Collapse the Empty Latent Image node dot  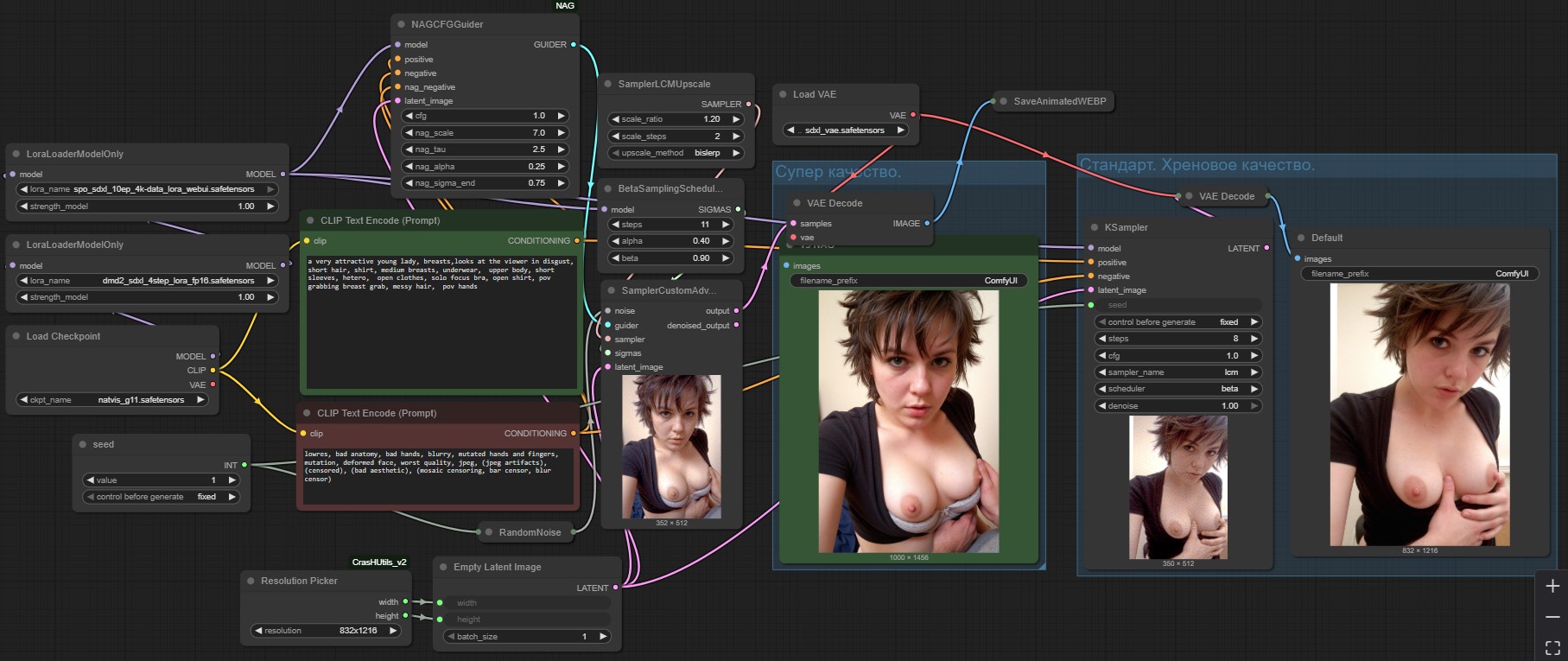click(x=443, y=567)
